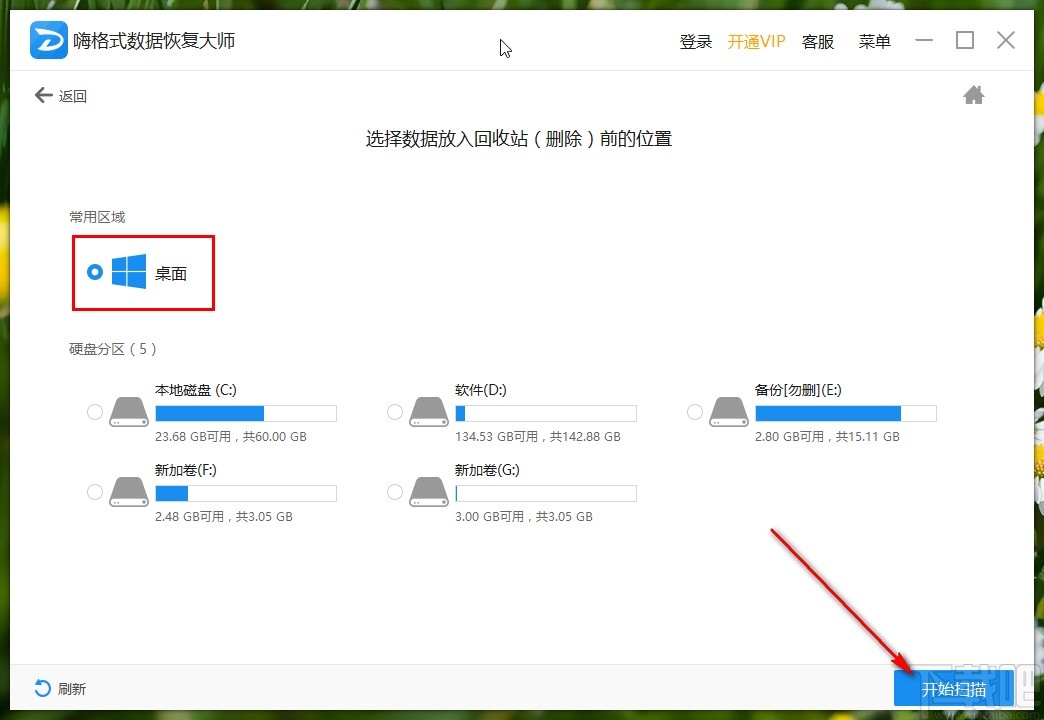Select the 新加卷(G:) radio button
Image resolution: width=1044 pixels, height=720 pixels.
[x=394, y=491]
